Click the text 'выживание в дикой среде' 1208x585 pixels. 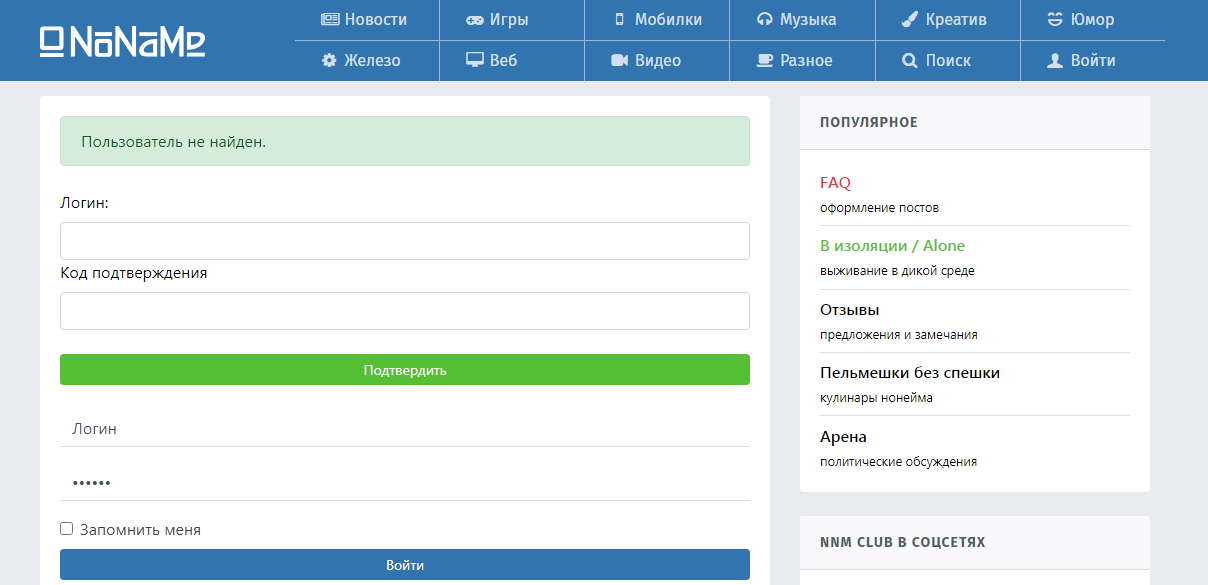[x=897, y=271]
